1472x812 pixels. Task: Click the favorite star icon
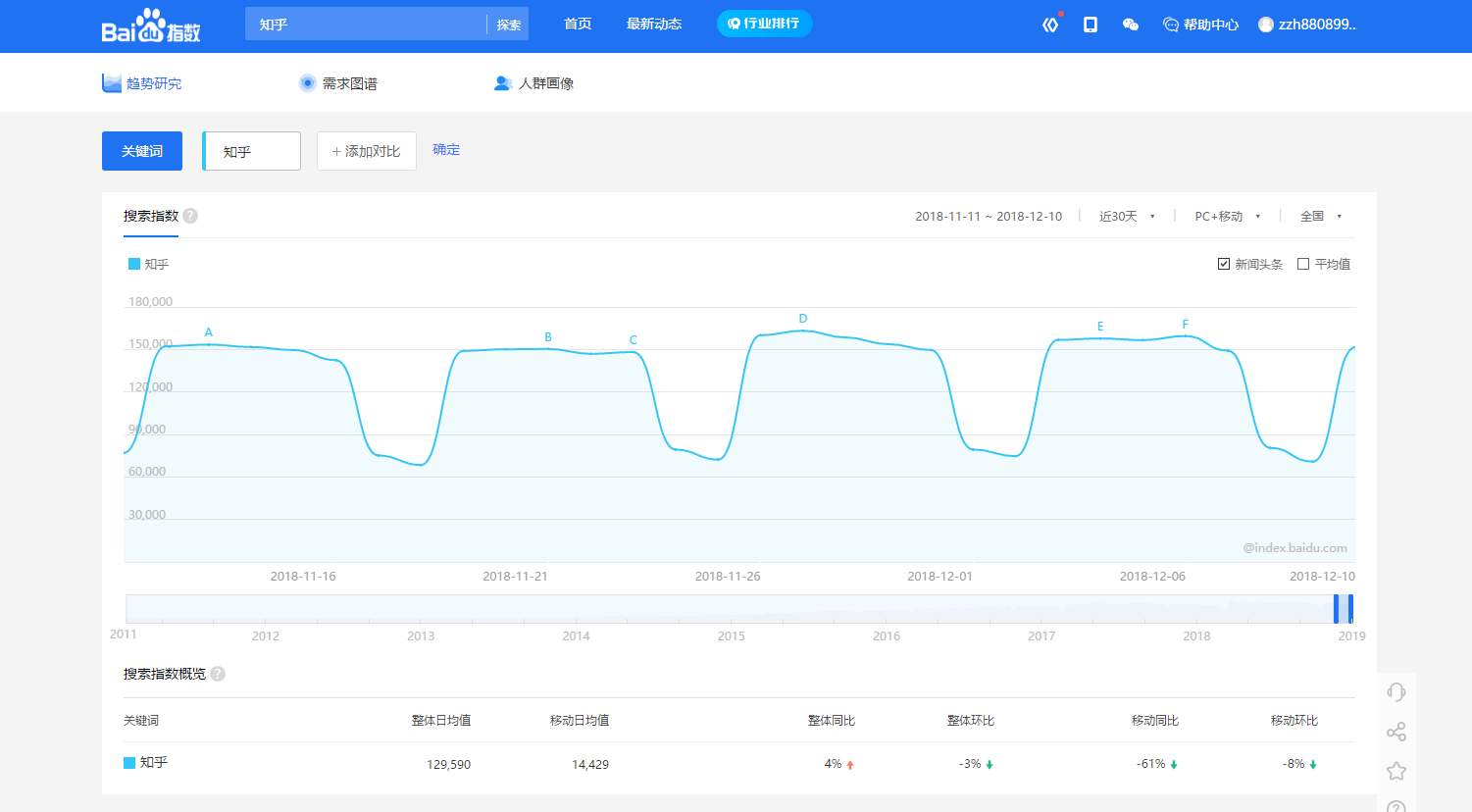point(1396,771)
